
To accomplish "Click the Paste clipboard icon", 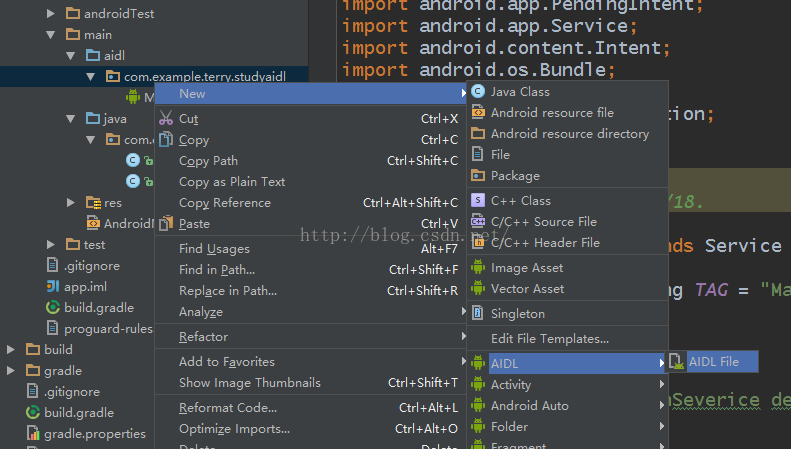I will 165,223.
